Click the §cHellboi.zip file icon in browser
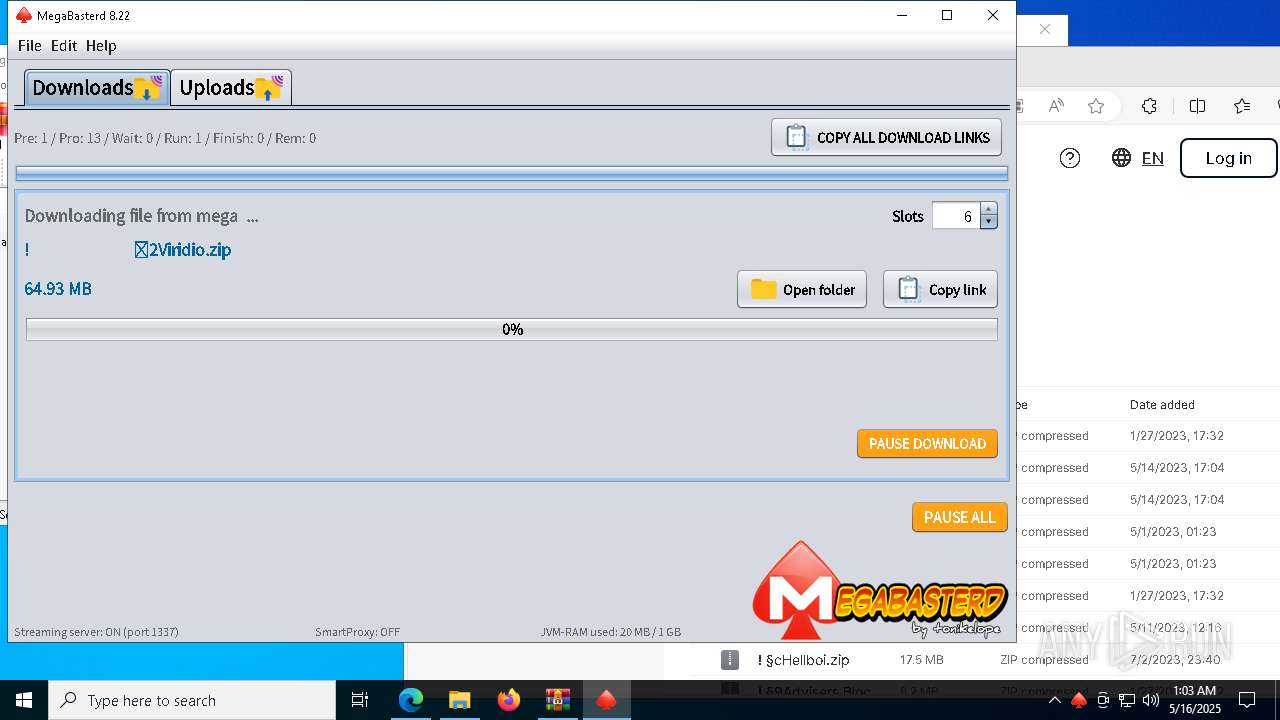This screenshot has height=720, width=1280. click(730, 660)
